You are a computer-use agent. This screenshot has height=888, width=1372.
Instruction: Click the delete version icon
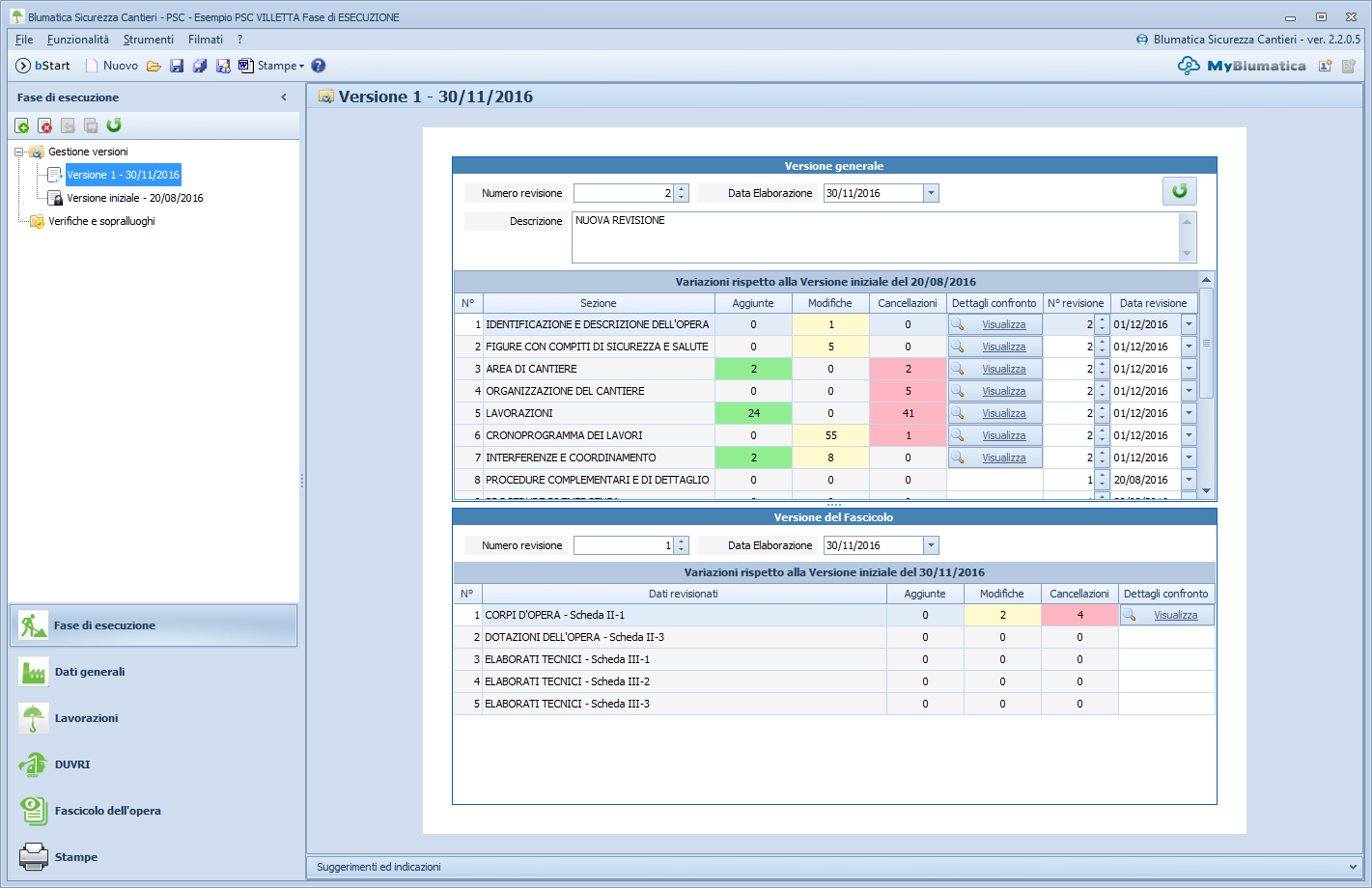click(x=44, y=125)
